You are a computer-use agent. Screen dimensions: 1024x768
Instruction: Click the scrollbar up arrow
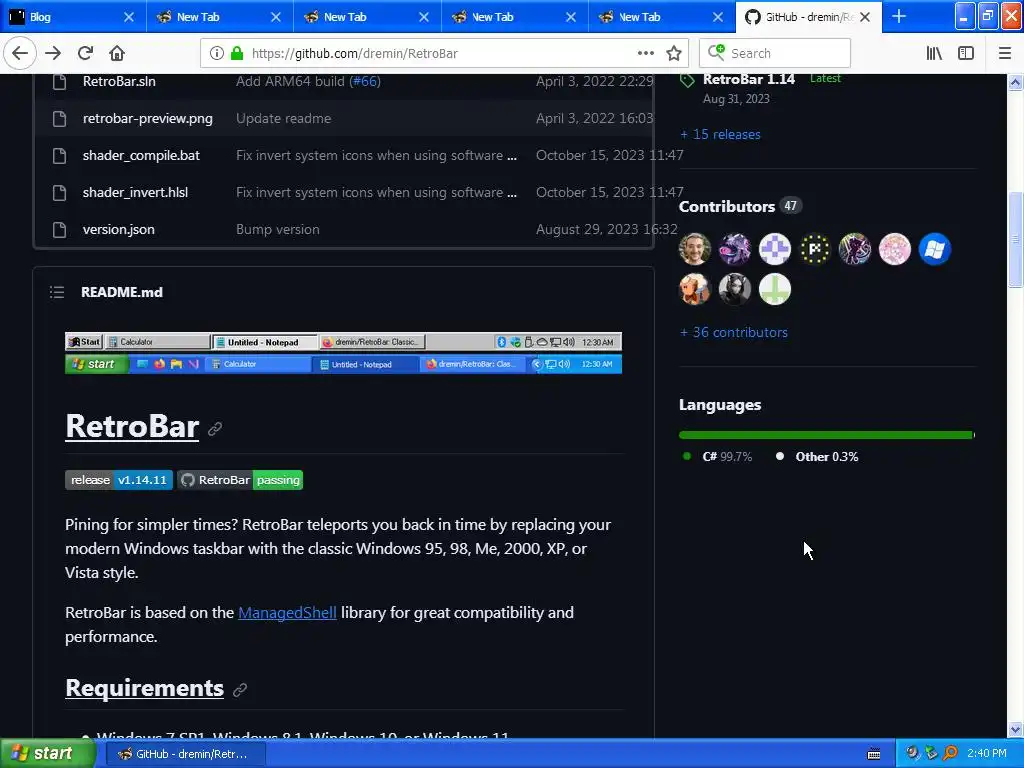(x=1015, y=82)
